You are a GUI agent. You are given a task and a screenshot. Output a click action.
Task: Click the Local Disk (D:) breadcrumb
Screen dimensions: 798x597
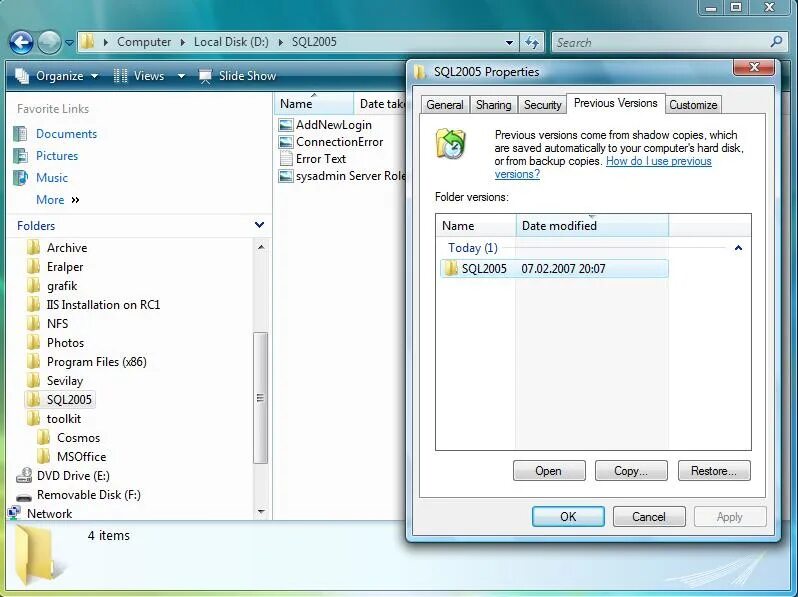click(x=231, y=42)
